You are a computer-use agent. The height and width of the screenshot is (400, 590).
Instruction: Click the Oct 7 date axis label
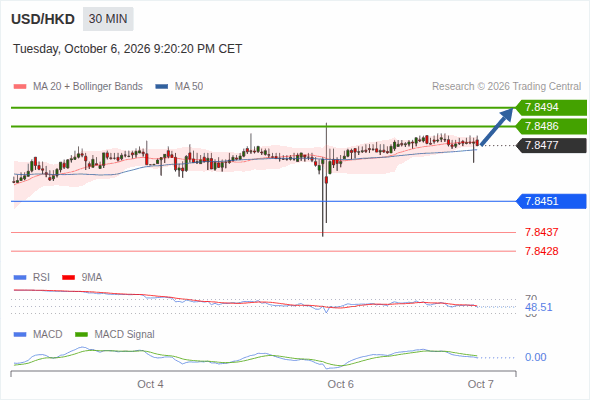tap(481, 384)
